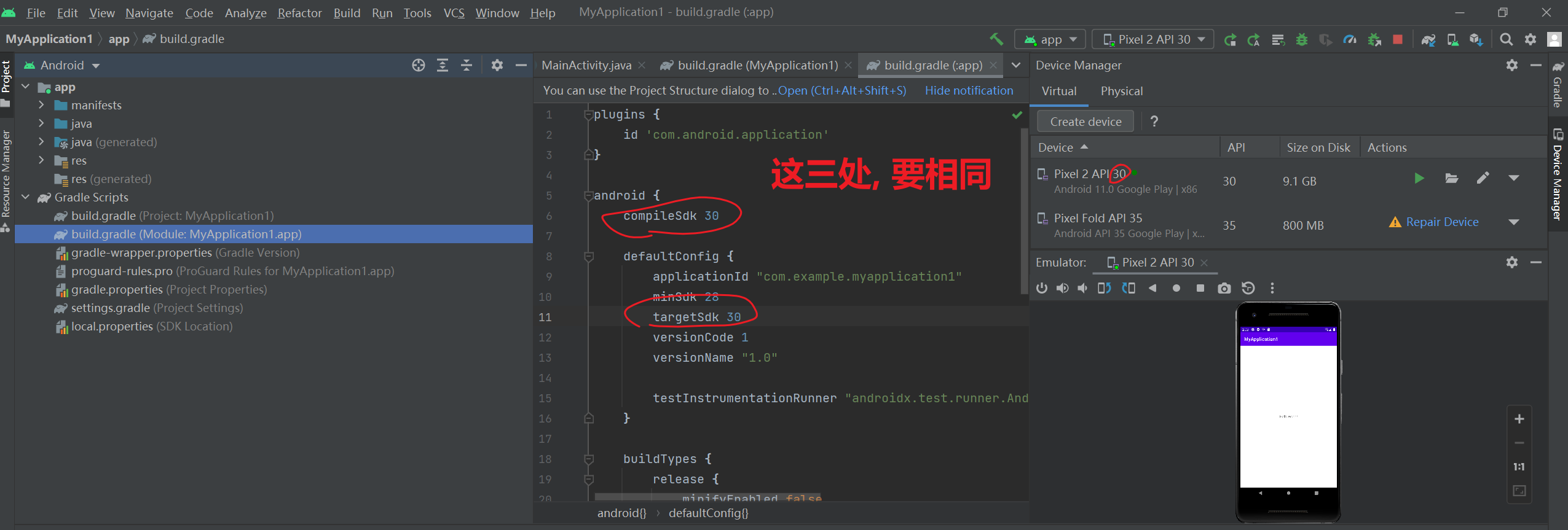The width and height of the screenshot is (1568, 530).
Task: Fold the android block at gutter
Action: pos(588,196)
